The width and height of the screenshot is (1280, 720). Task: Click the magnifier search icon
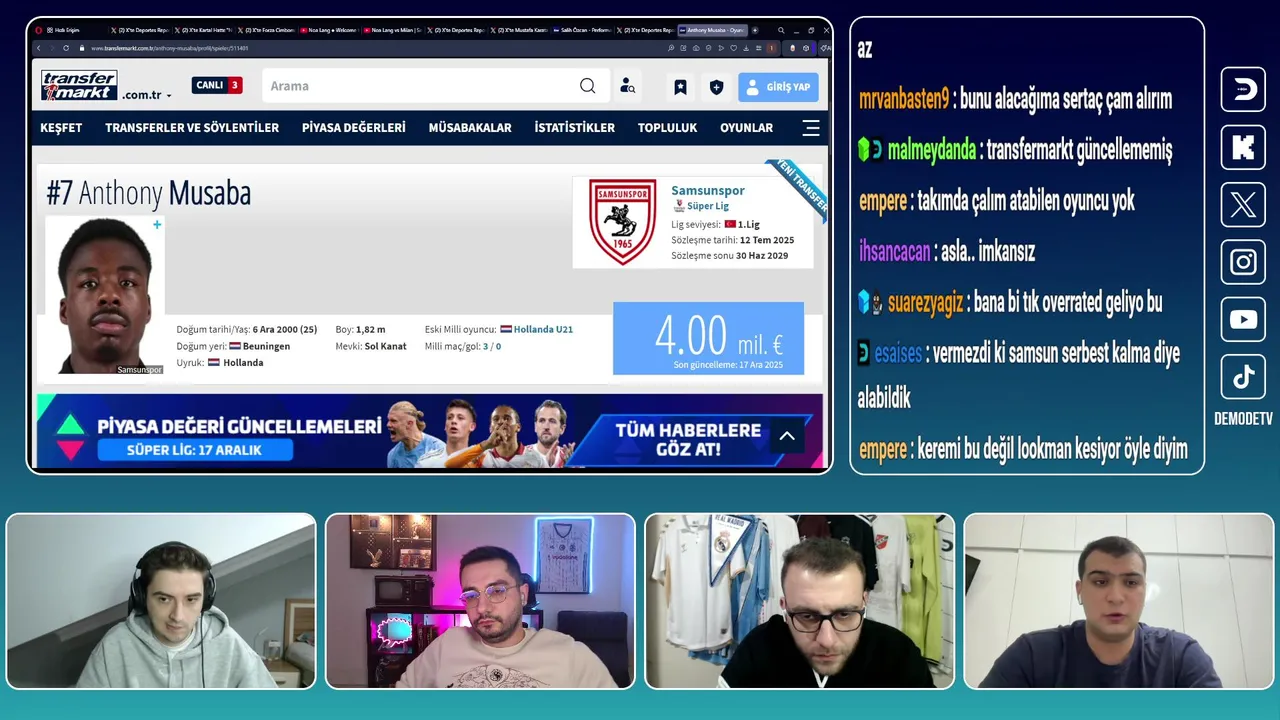(588, 86)
